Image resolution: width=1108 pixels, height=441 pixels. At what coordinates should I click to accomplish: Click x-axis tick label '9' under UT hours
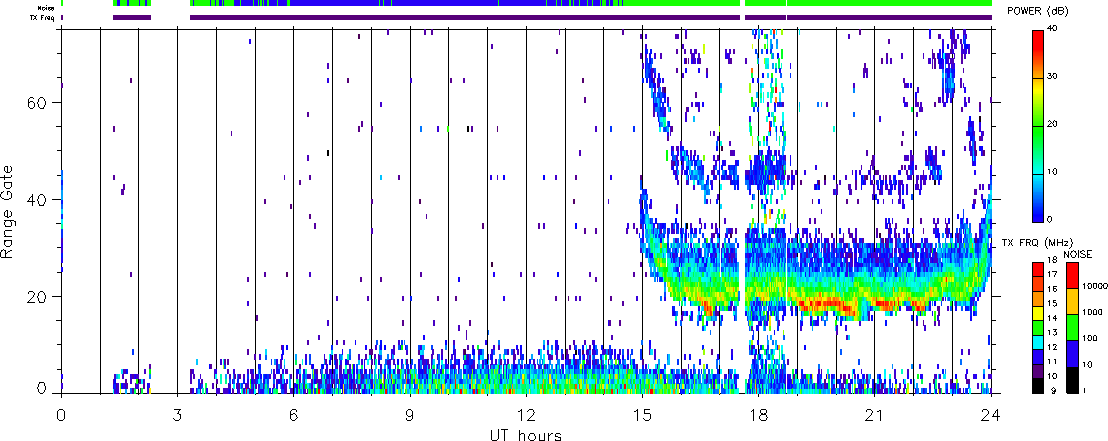click(x=410, y=414)
